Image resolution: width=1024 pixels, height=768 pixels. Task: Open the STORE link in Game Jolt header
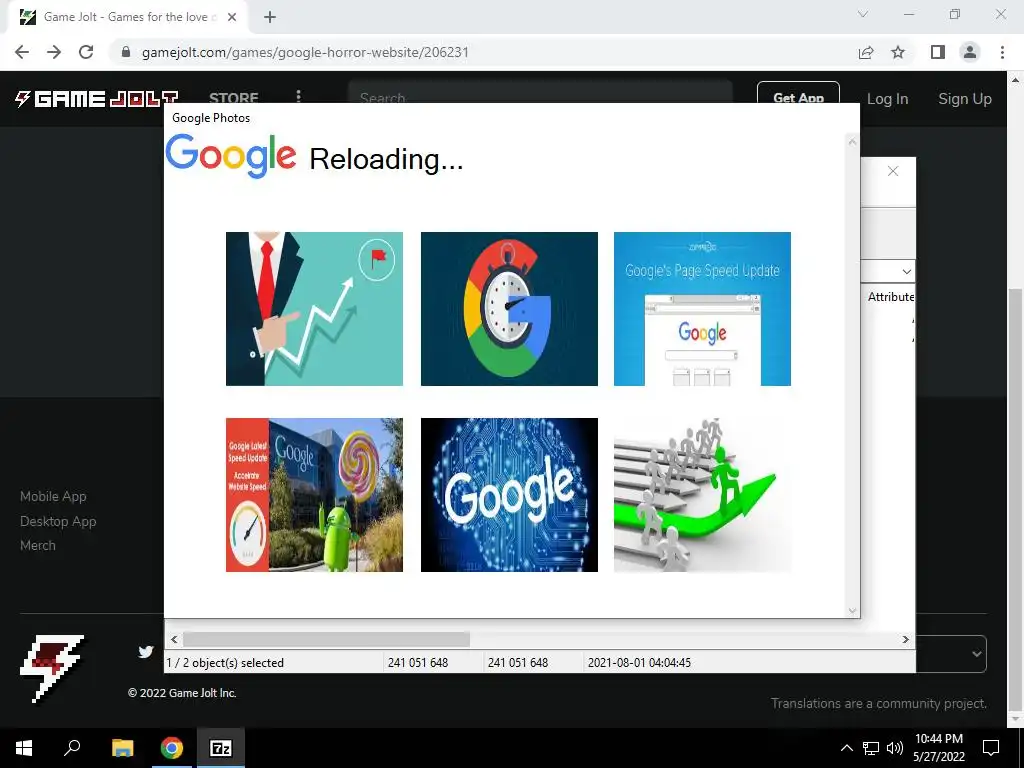pyautogui.click(x=234, y=99)
